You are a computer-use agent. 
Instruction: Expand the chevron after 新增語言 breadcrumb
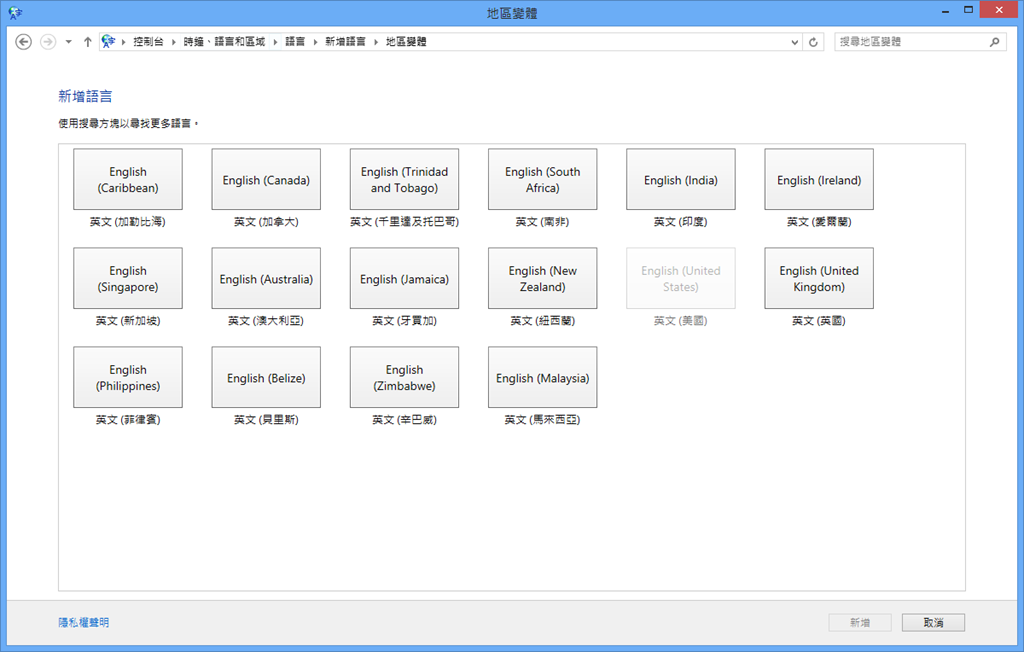[376, 42]
